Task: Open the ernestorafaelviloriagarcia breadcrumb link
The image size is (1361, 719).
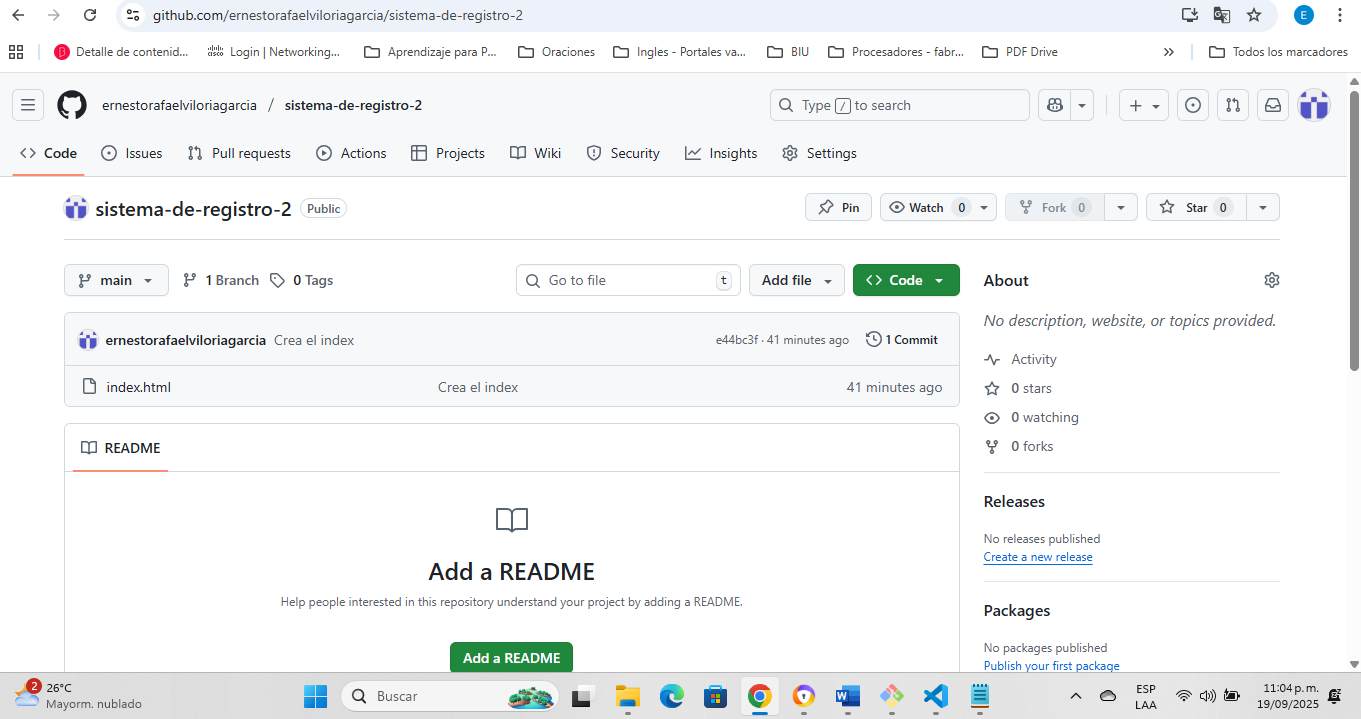Action: pyautogui.click(x=179, y=105)
